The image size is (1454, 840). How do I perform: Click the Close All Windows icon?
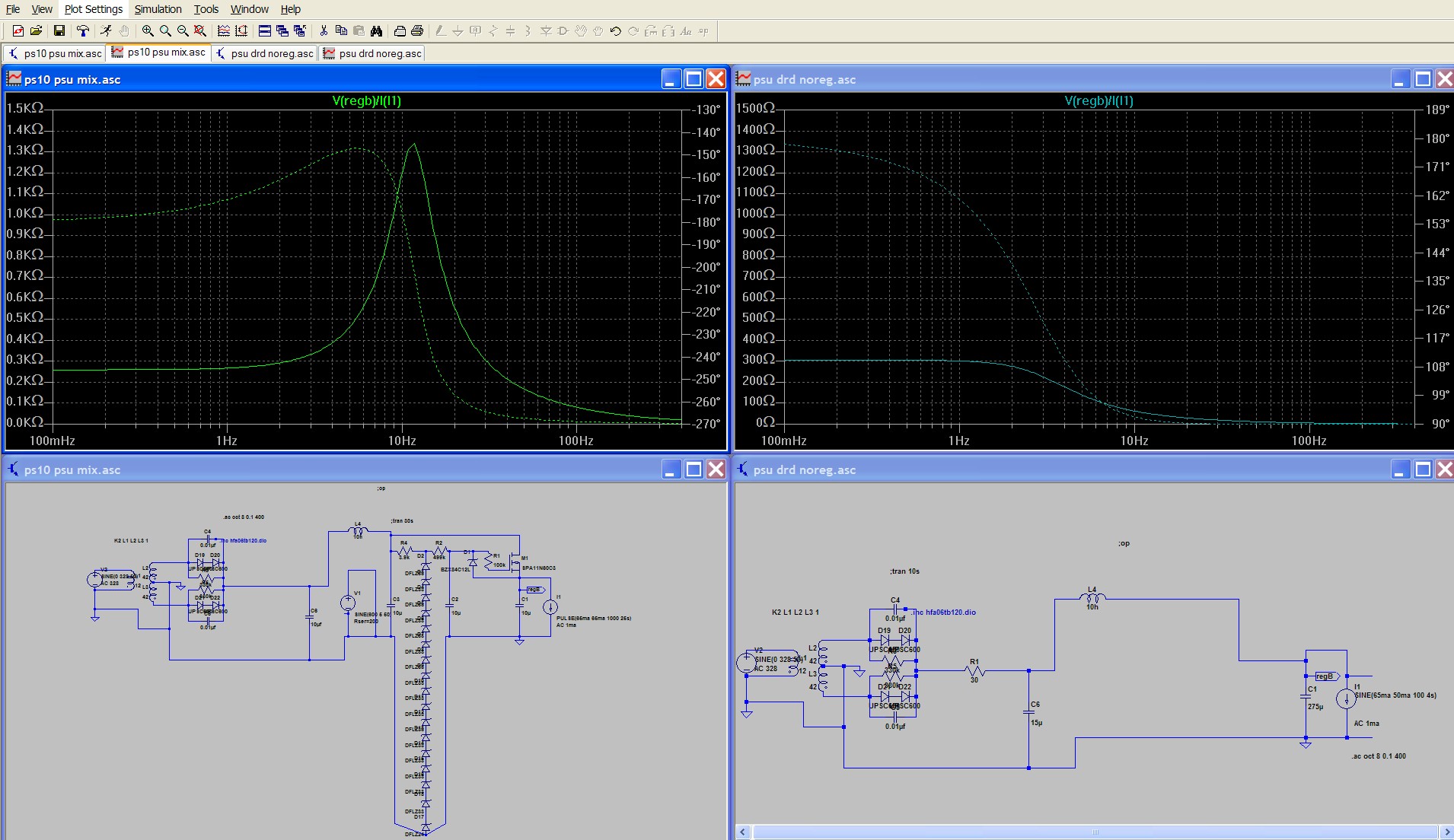point(300,31)
